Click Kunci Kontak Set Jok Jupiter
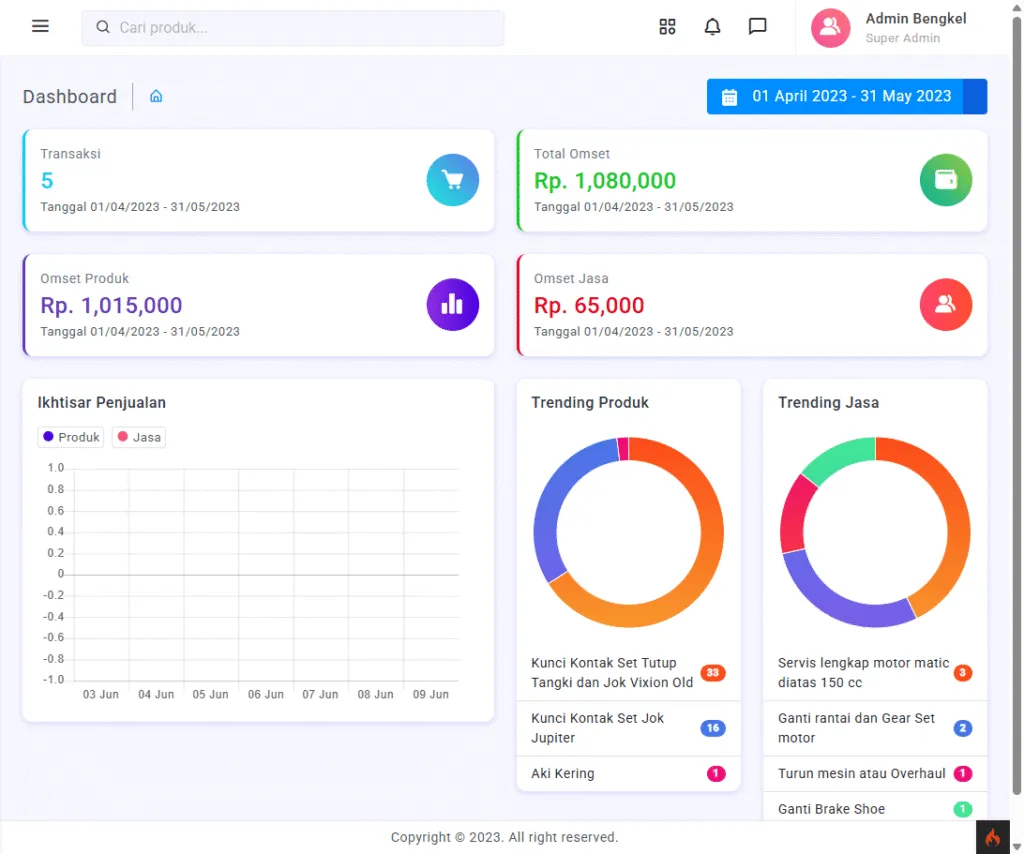 [597, 728]
